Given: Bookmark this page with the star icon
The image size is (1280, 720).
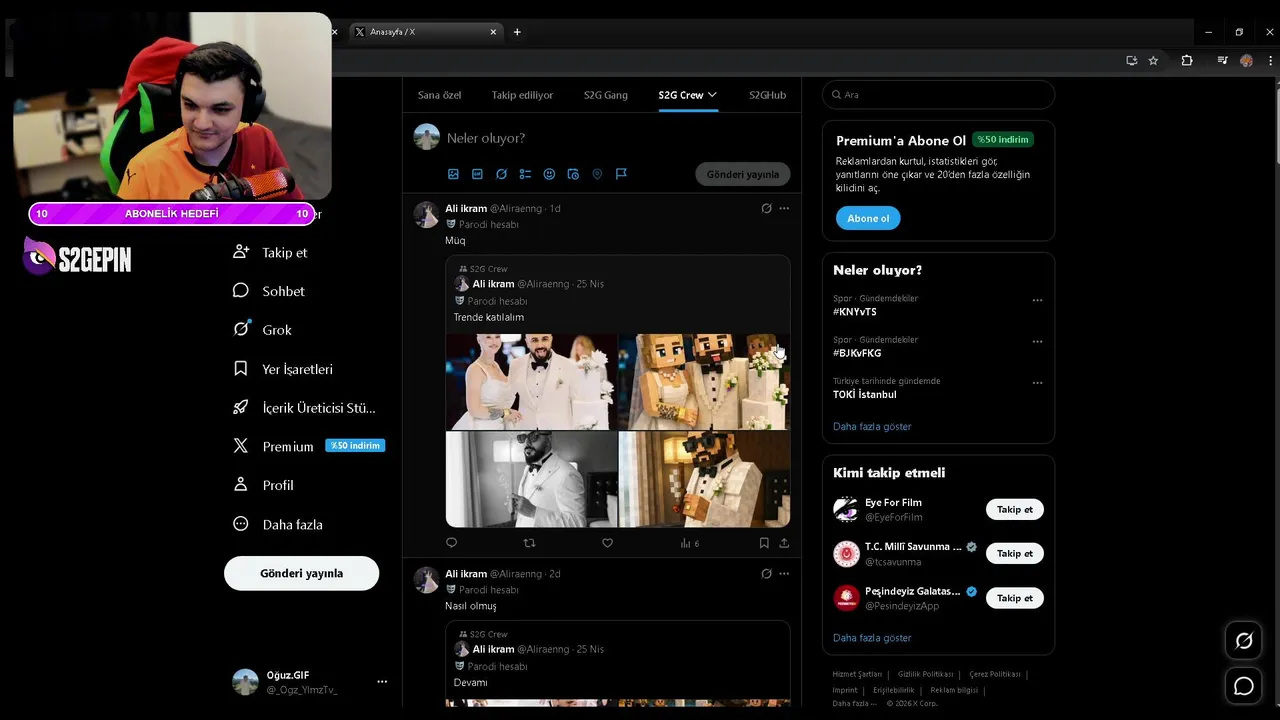Looking at the screenshot, I should (1153, 61).
